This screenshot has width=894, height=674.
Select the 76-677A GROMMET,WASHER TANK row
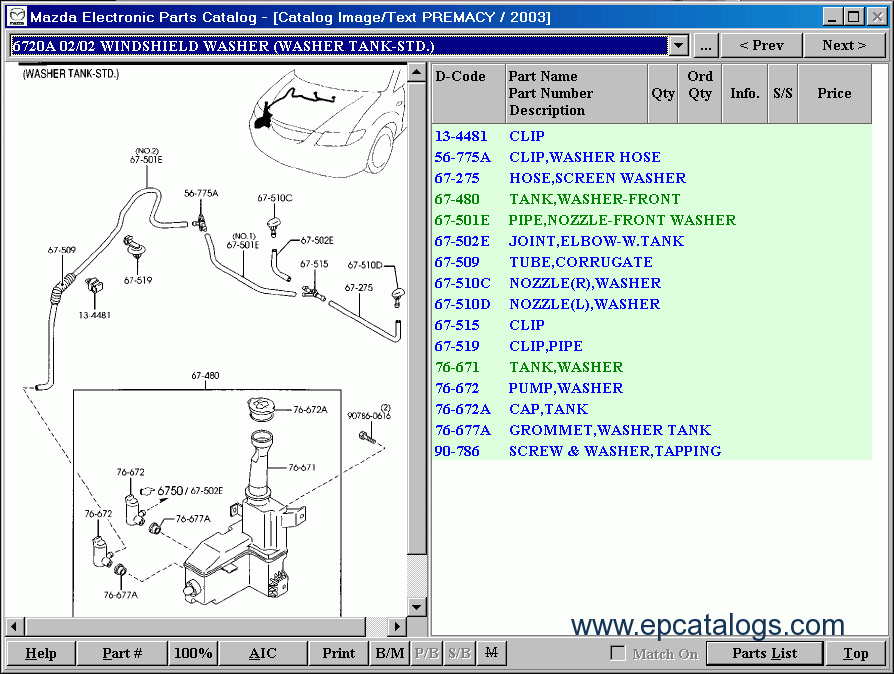652,430
